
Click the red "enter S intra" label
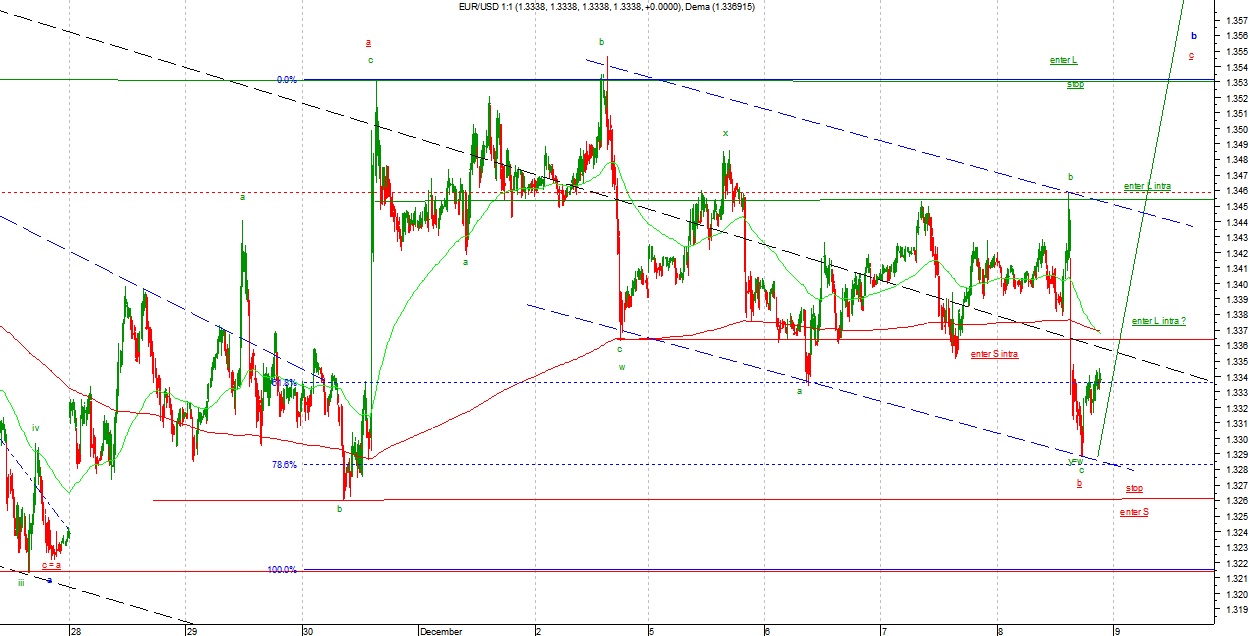click(994, 354)
